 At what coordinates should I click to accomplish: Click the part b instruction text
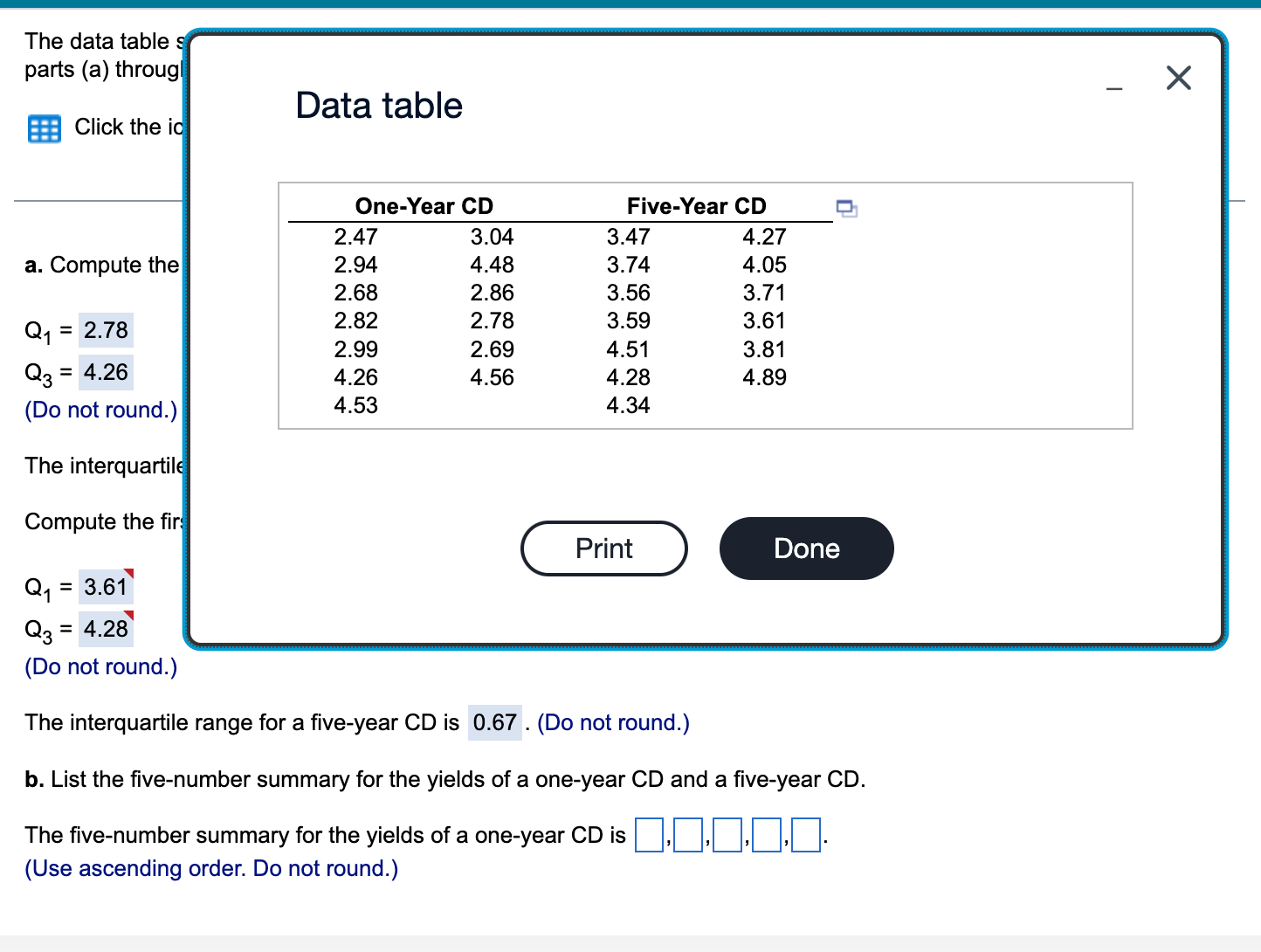(445, 779)
